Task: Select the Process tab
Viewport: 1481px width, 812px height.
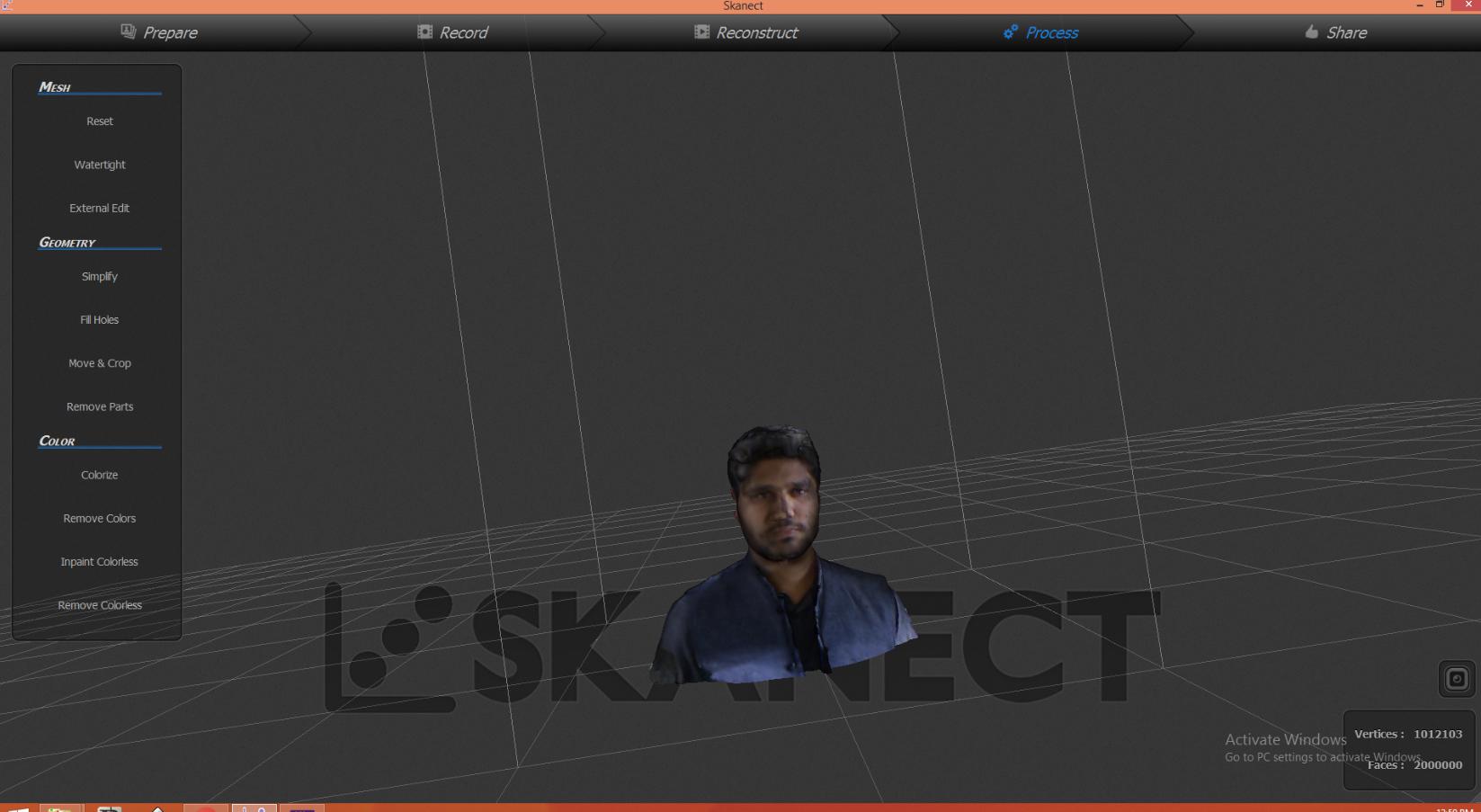Action: pos(1040,32)
